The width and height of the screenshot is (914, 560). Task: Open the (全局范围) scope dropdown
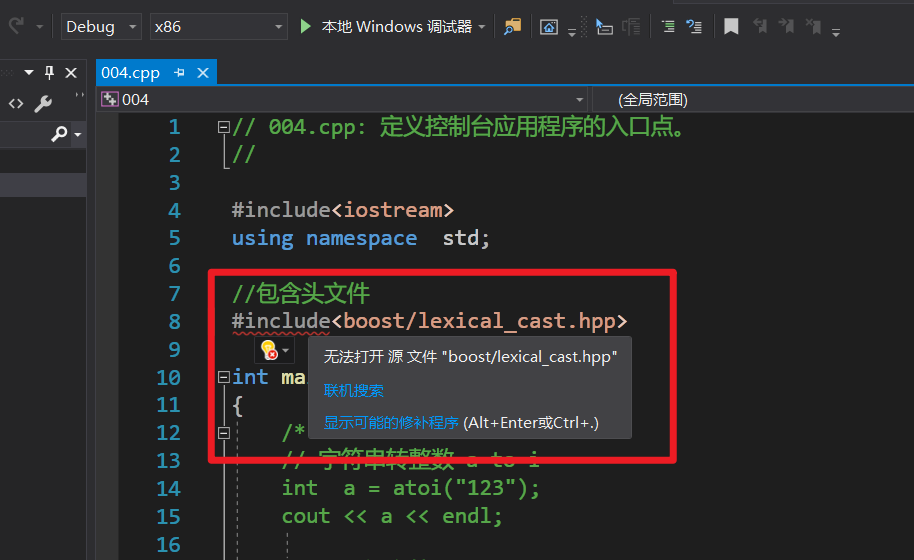tap(753, 100)
